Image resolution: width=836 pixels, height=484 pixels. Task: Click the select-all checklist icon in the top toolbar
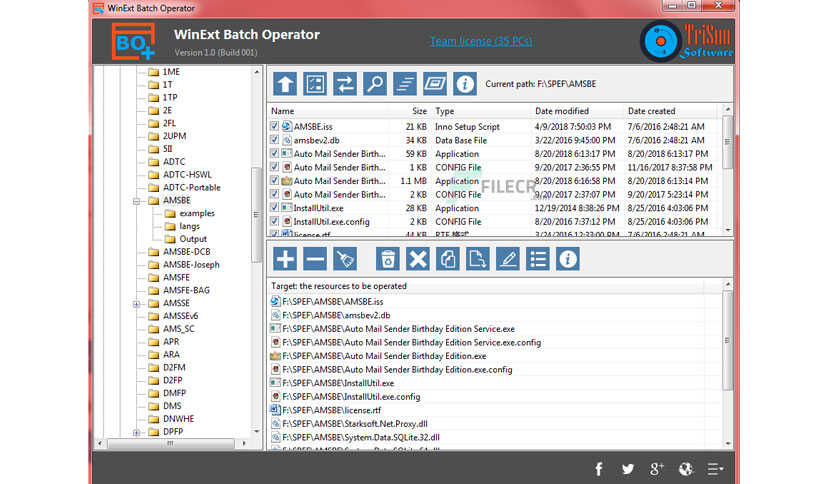pos(315,84)
